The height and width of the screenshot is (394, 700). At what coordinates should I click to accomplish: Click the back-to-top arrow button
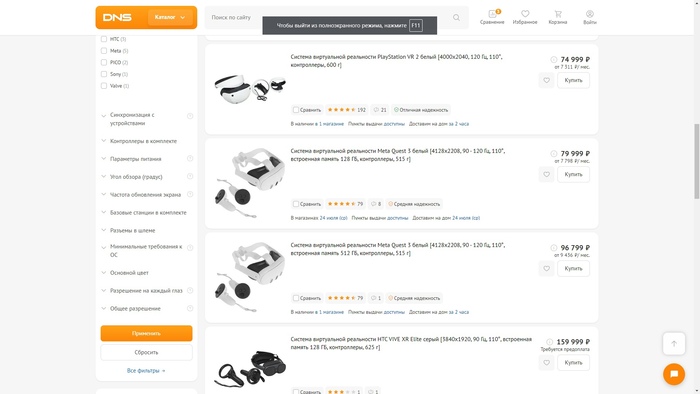tap(674, 344)
